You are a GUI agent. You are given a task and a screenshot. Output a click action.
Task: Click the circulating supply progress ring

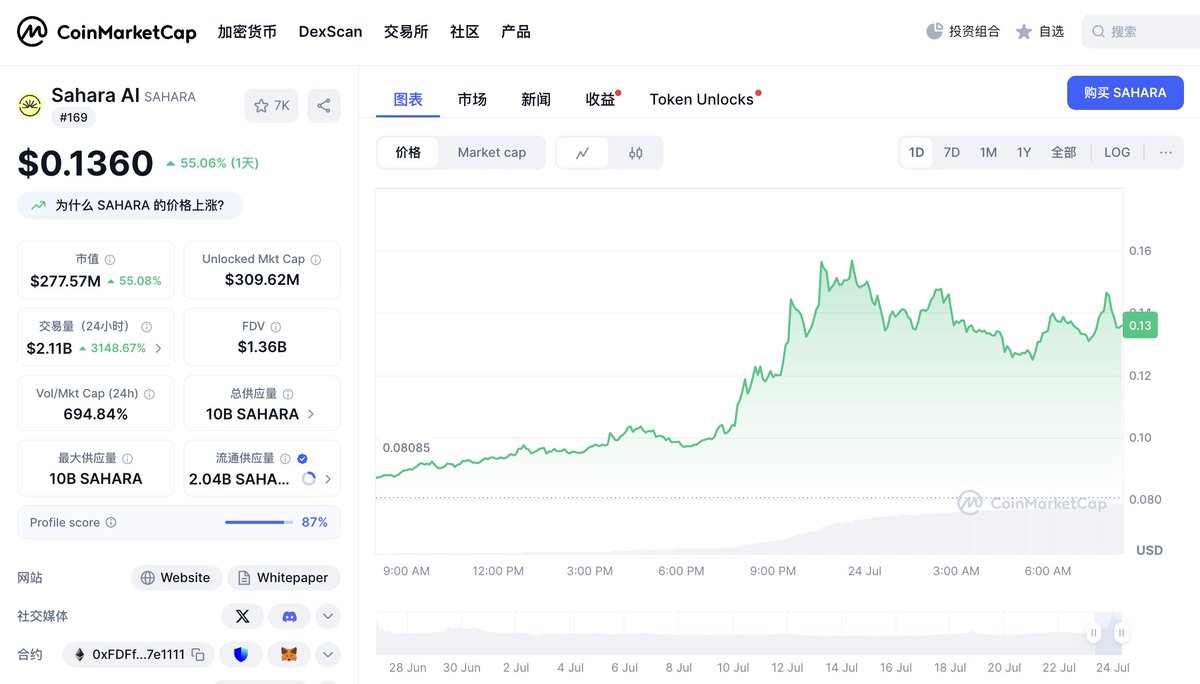click(309, 479)
